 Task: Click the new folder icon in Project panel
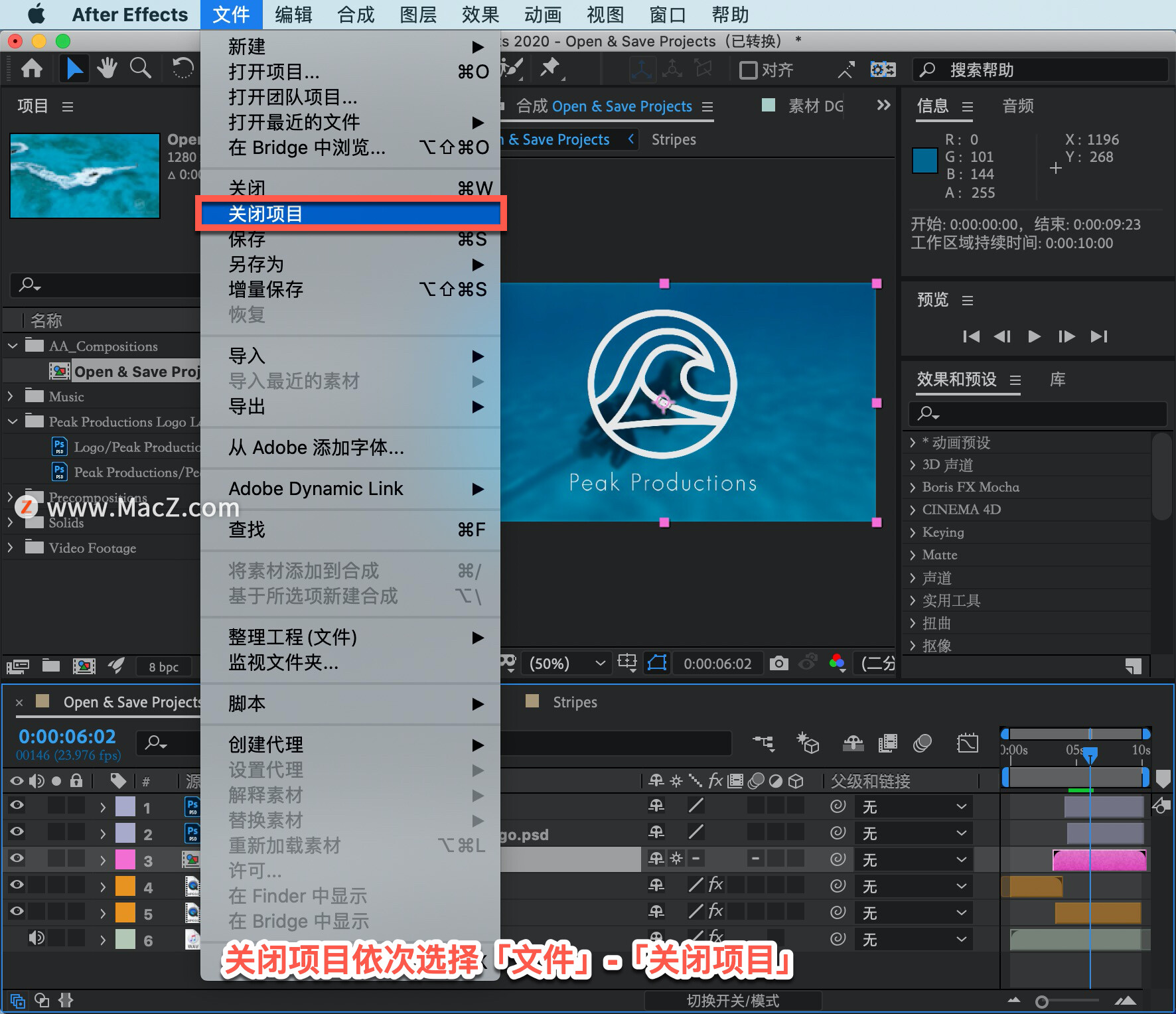pos(51,666)
